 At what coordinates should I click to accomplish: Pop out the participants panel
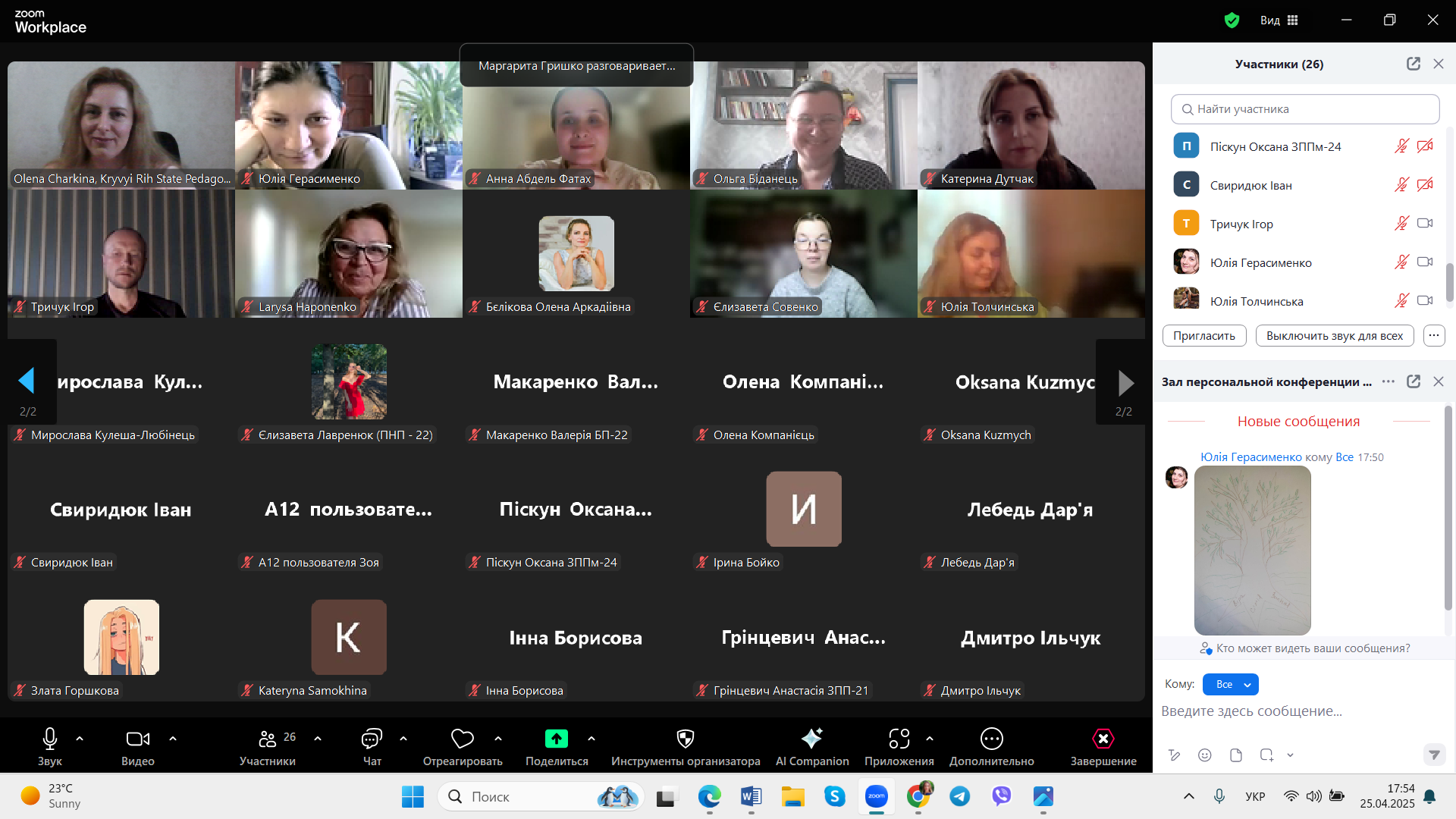[1413, 64]
